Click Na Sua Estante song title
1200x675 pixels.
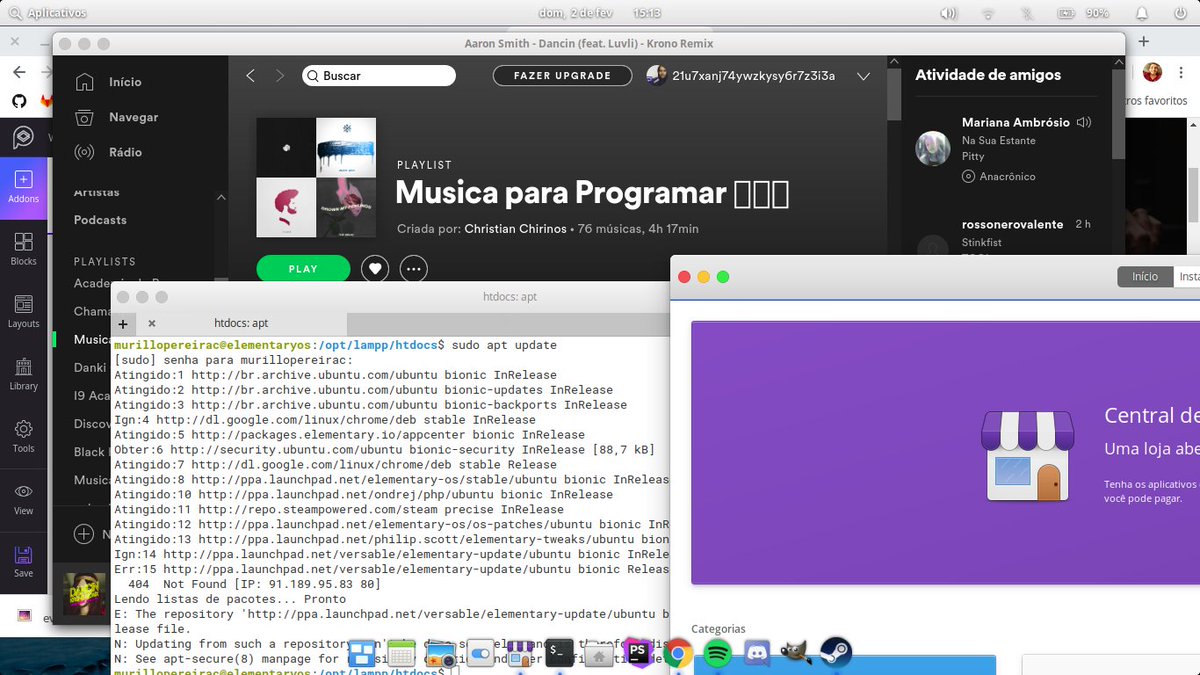point(998,141)
